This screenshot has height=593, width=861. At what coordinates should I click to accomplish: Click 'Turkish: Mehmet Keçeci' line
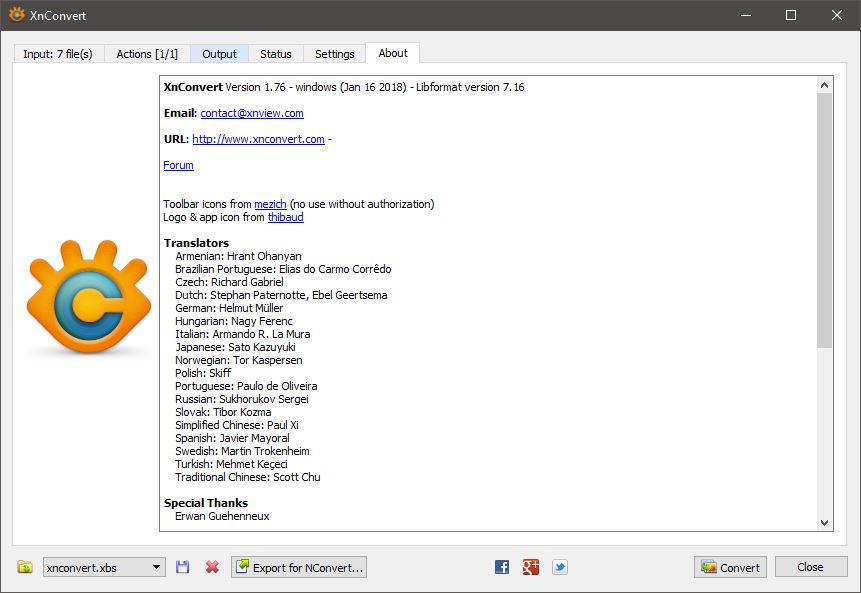[231, 465]
